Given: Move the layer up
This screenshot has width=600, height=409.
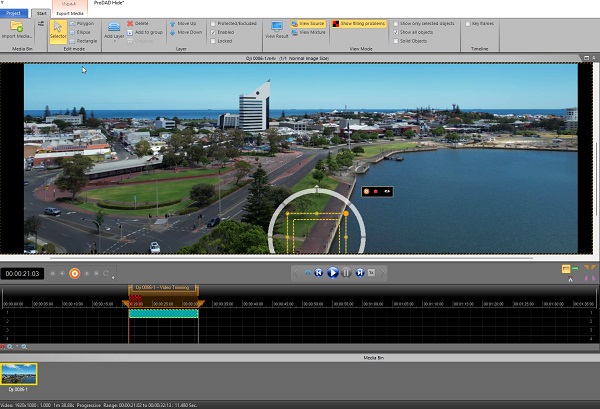Looking at the screenshot, I should (x=184, y=21).
